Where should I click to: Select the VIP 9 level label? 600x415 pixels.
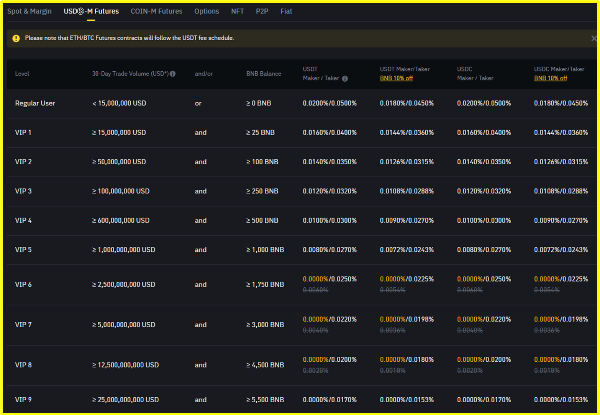click(x=23, y=400)
